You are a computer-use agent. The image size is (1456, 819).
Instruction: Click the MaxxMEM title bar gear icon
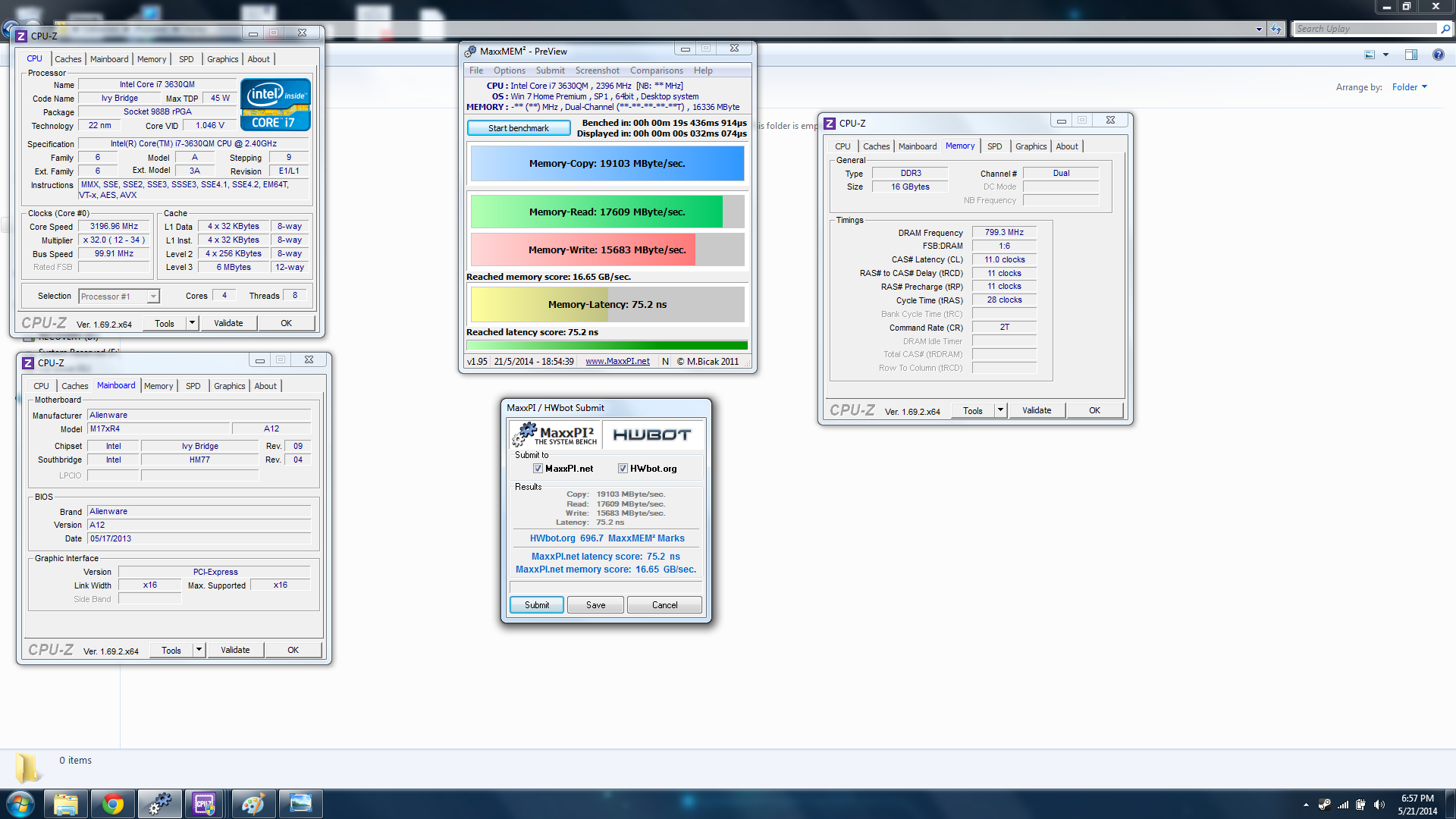tap(470, 52)
